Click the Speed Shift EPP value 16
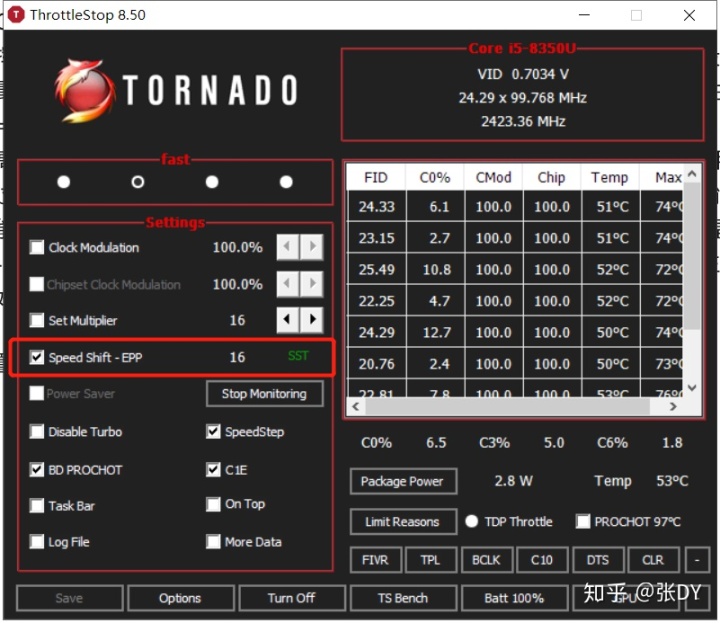720x623 pixels. point(237,357)
